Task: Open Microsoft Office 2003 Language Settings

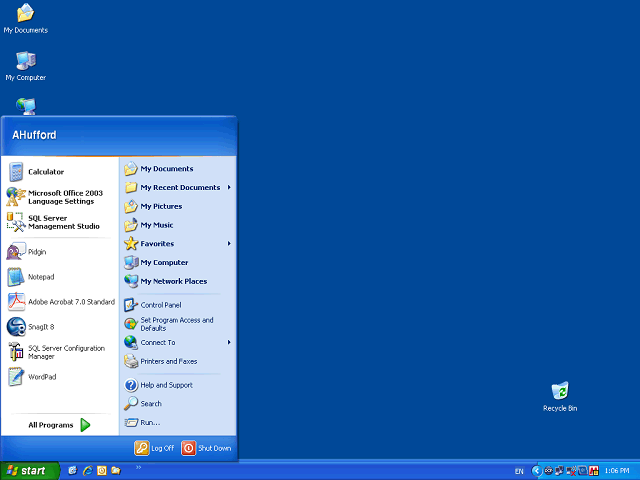Action: 60,197
